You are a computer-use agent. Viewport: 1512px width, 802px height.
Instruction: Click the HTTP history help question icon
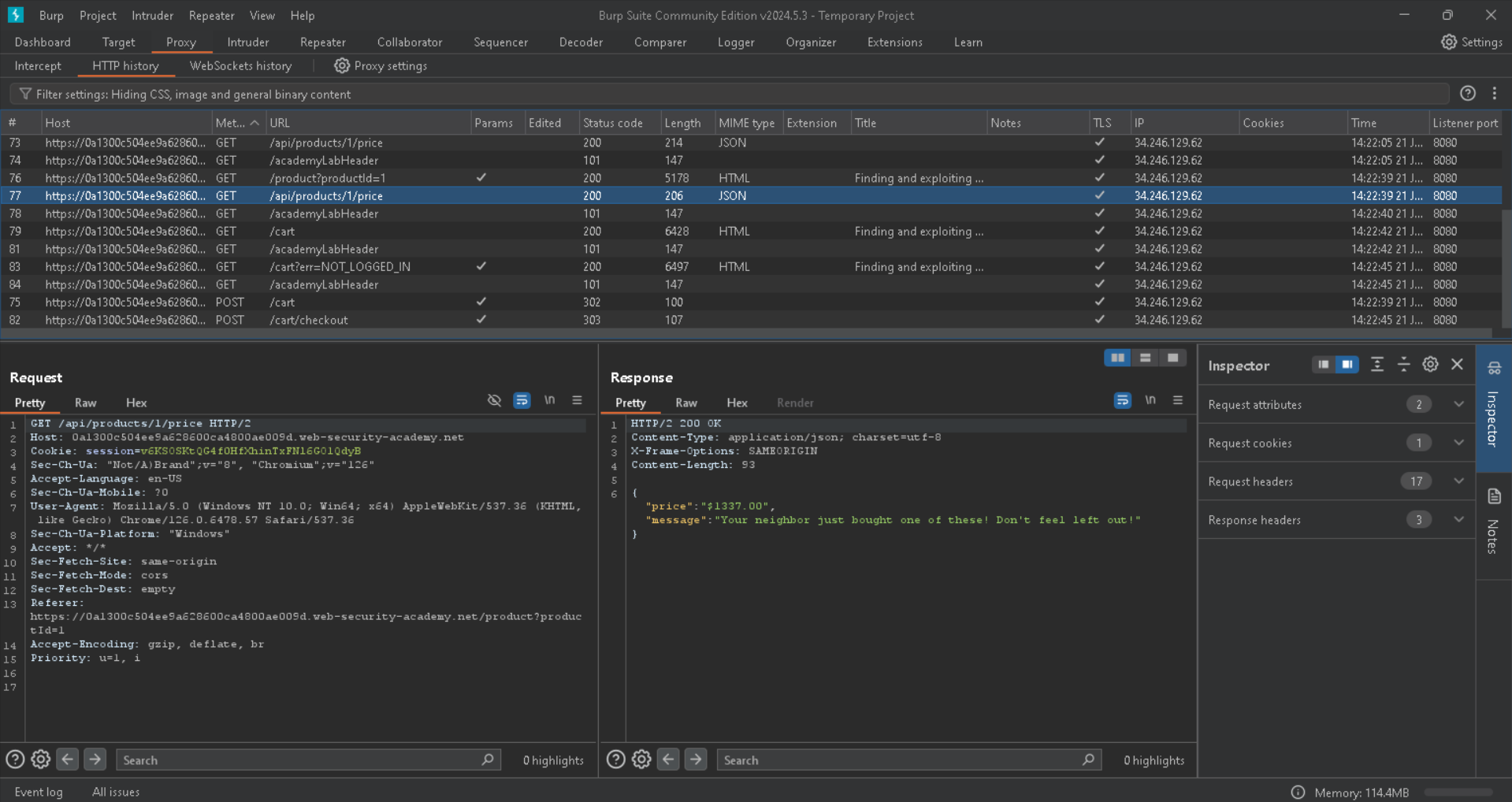pos(1467,94)
